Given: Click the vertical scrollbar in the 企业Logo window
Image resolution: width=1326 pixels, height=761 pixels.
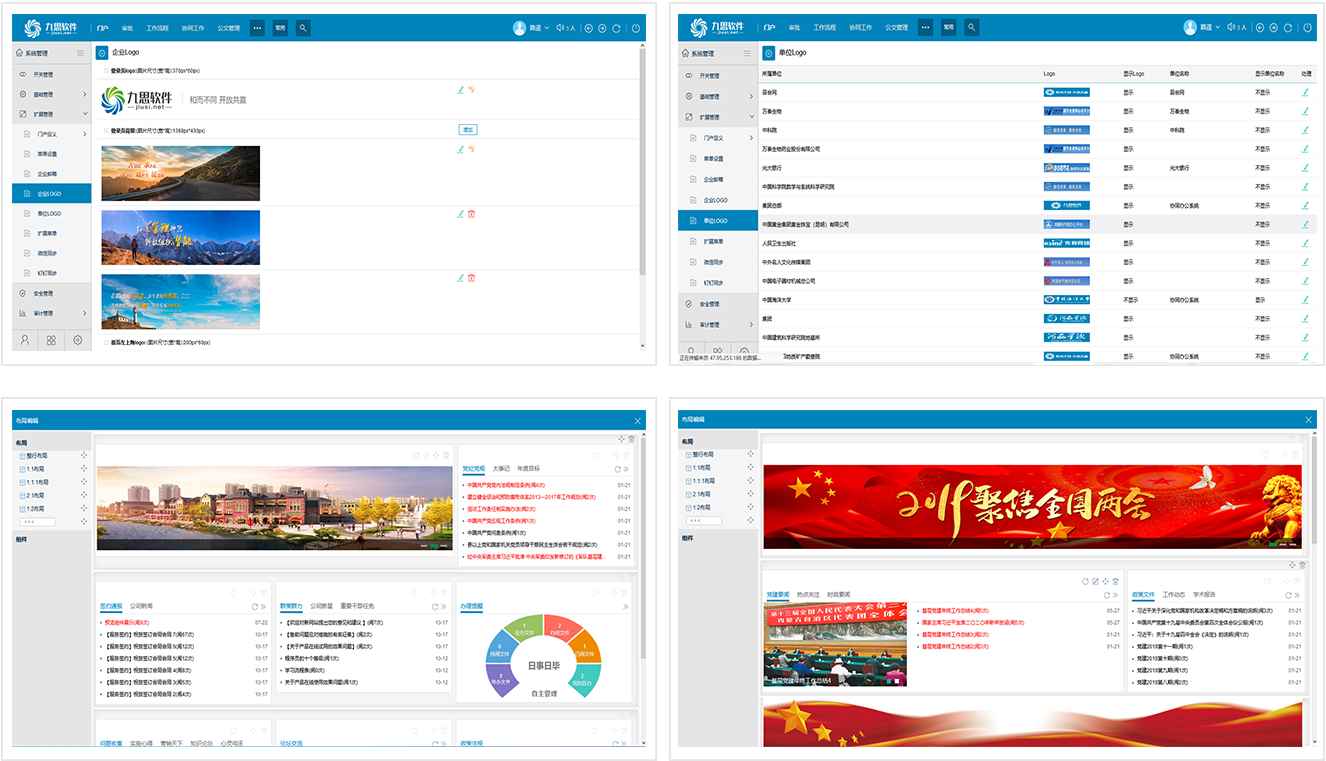Looking at the screenshot, I should pos(641,200).
